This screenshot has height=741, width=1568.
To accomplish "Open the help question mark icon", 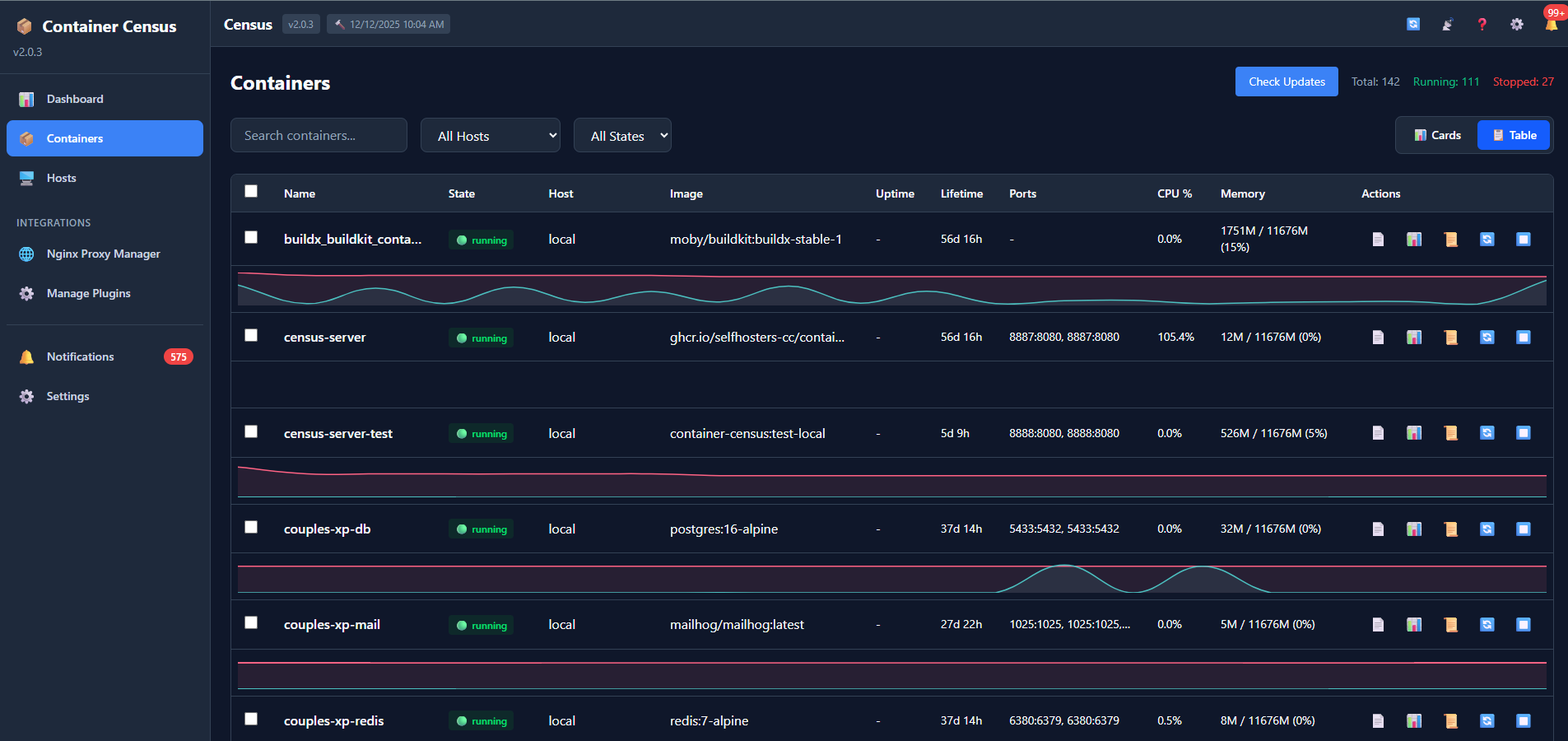I will (x=1482, y=24).
